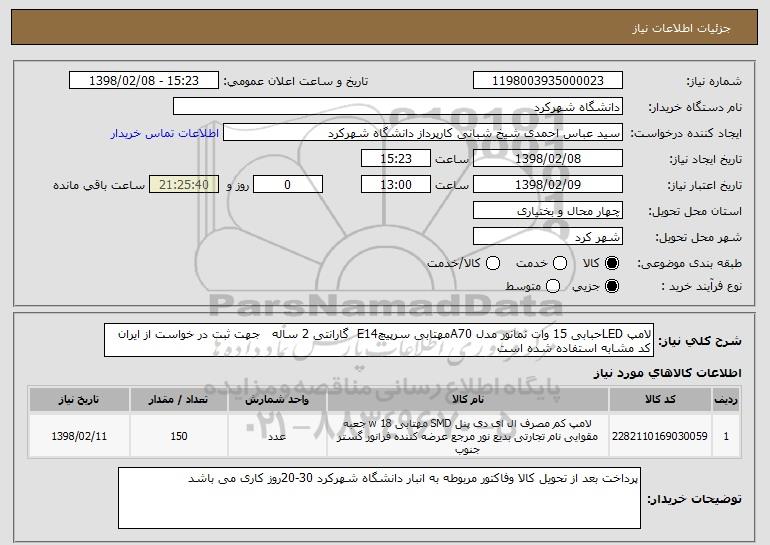The width and height of the screenshot is (770, 545).
Task: Click the validity time field 13:00
Action: (396, 185)
